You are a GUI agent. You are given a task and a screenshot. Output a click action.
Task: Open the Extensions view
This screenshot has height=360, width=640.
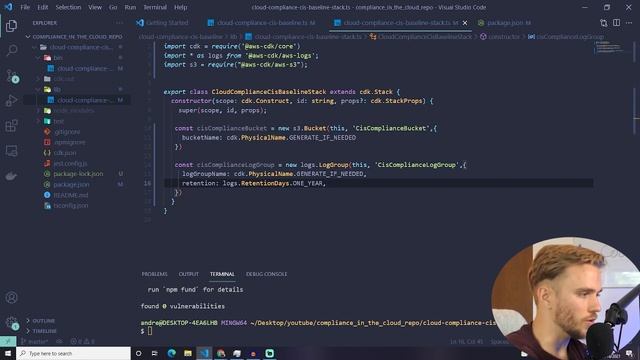click(11, 126)
